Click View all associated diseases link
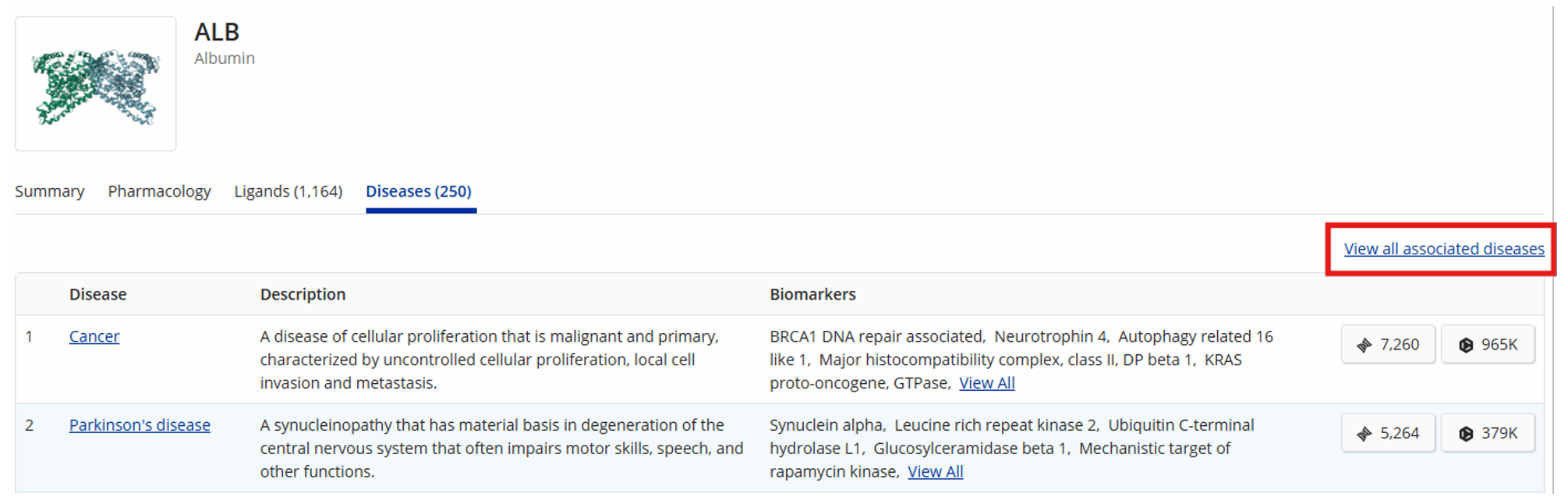 point(1444,249)
